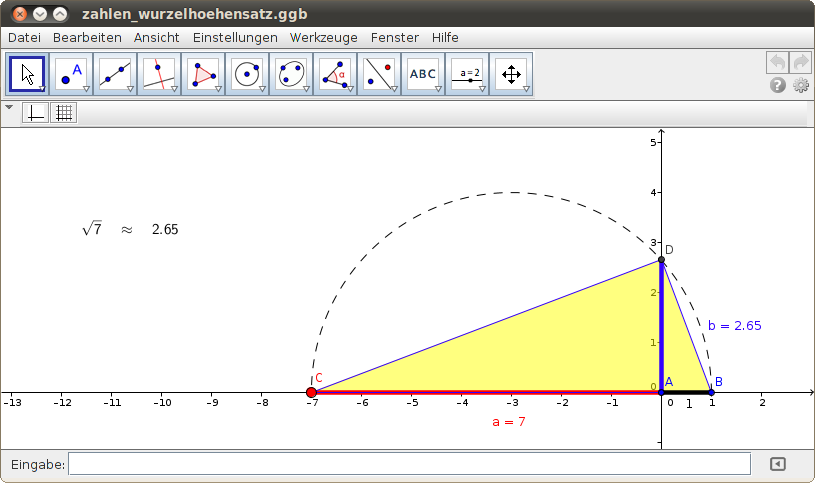The width and height of the screenshot is (815, 483).
Task: Click the Redo arrow icon
Action: click(x=800, y=62)
